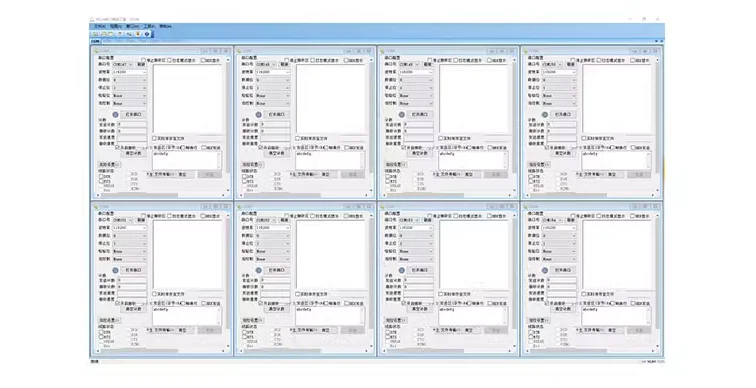756x388 pixels.
Task: Open the 工具 menu
Action: pyautogui.click(x=149, y=27)
